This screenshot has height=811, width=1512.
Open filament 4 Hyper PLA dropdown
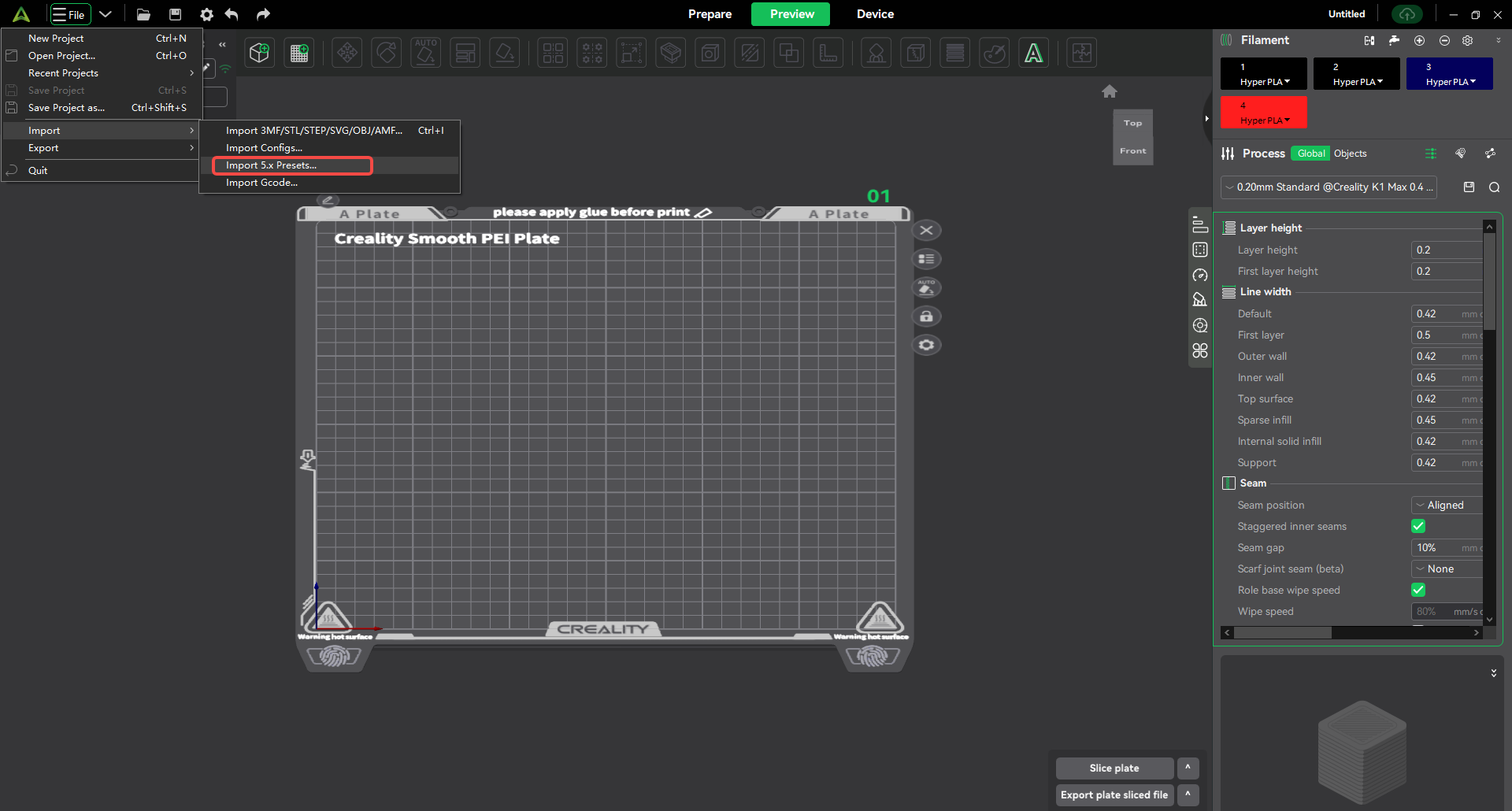coord(1265,120)
